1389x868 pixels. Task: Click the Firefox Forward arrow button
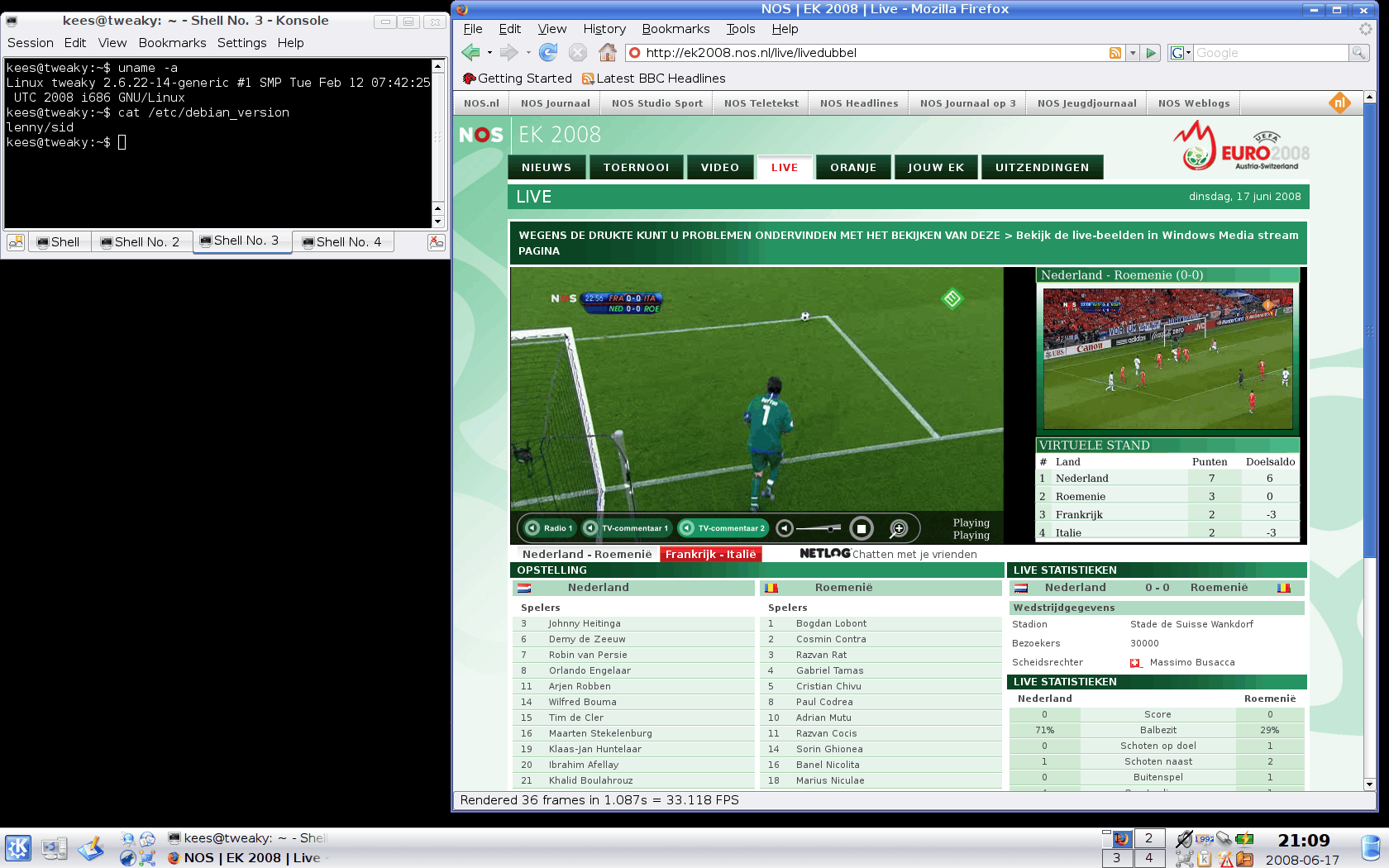pos(508,52)
